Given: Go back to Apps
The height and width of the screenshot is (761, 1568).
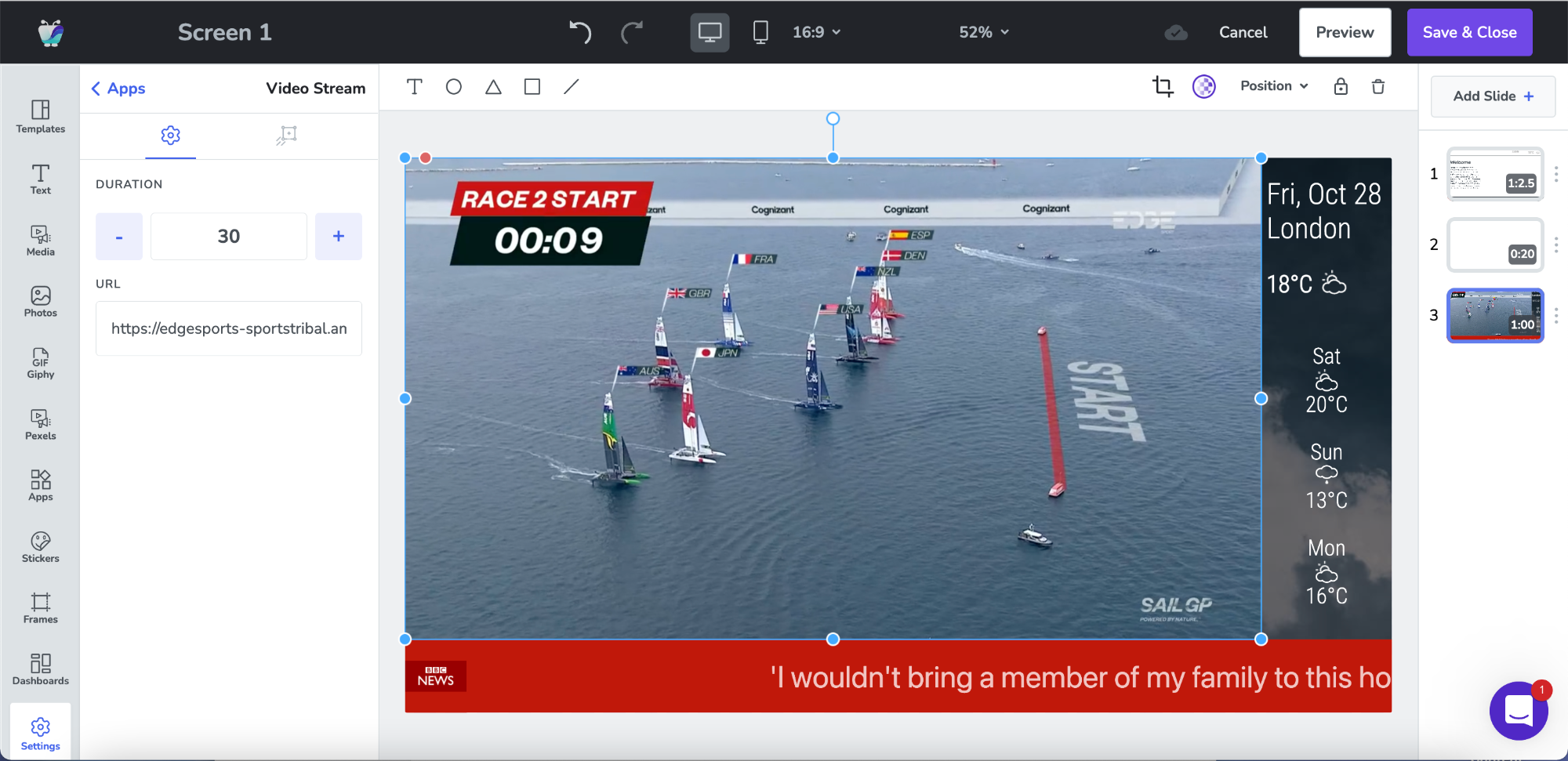Looking at the screenshot, I should [118, 89].
